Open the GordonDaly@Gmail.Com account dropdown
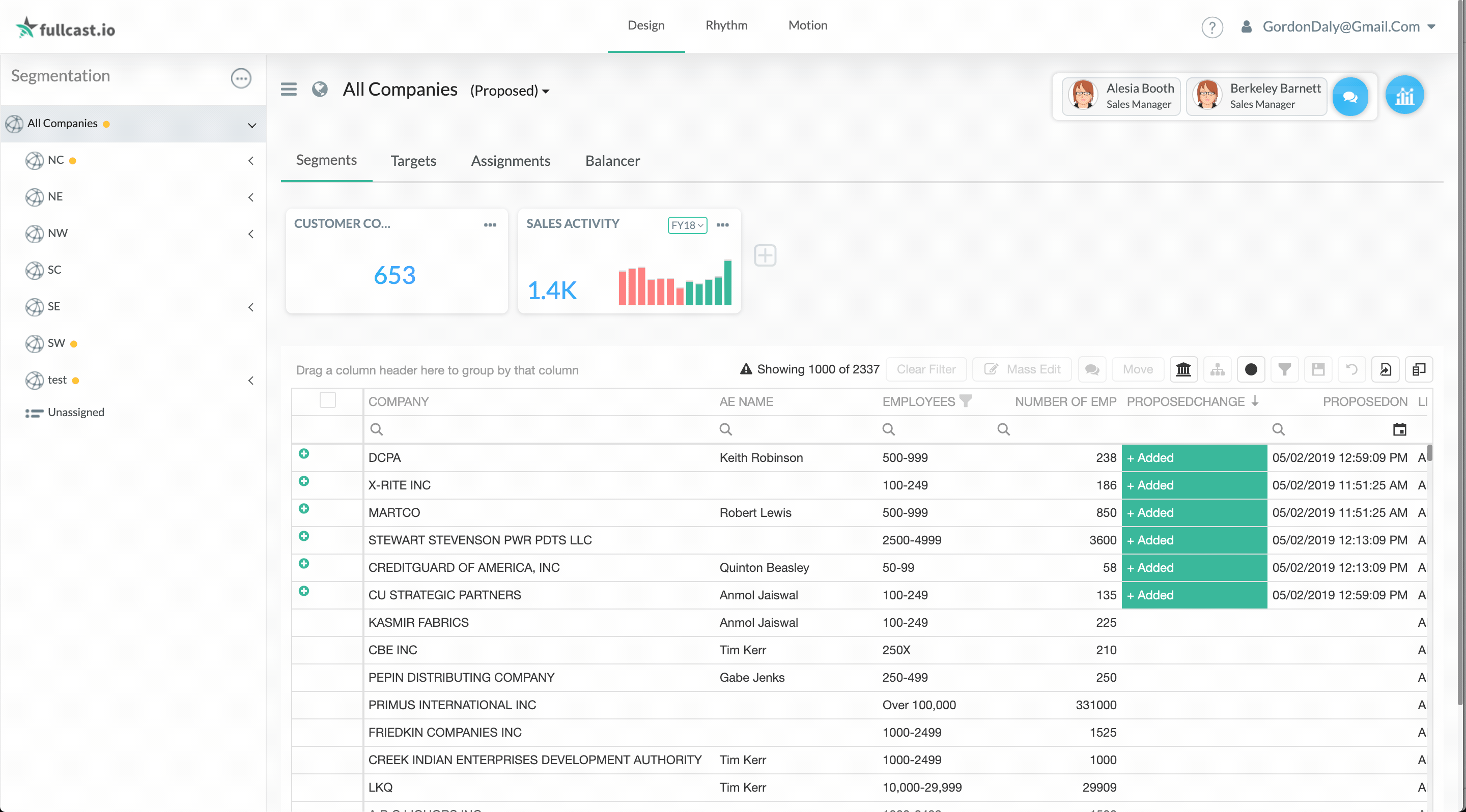 pyautogui.click(x=1349, y=27)
